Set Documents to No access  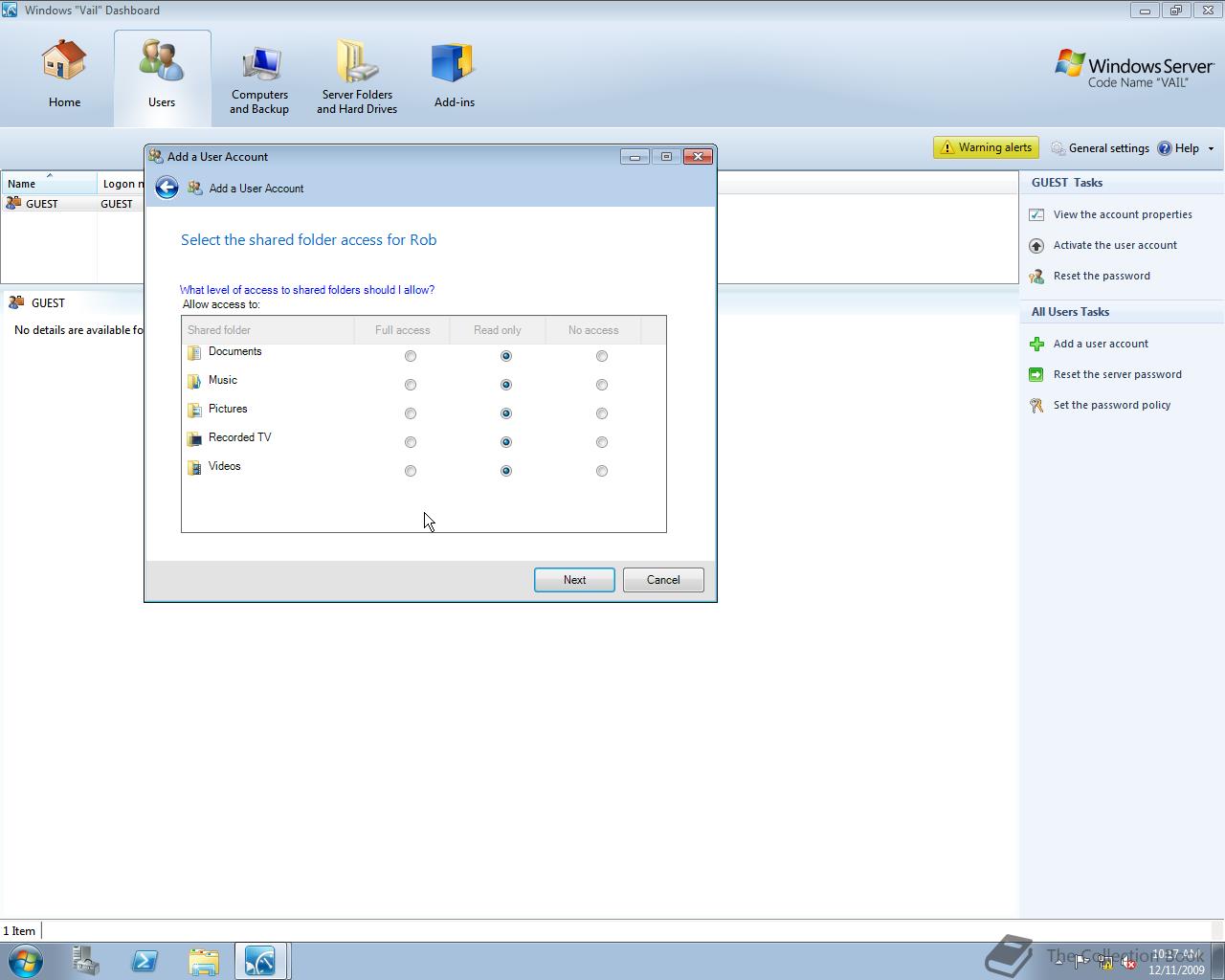click(x=602, y=356)
